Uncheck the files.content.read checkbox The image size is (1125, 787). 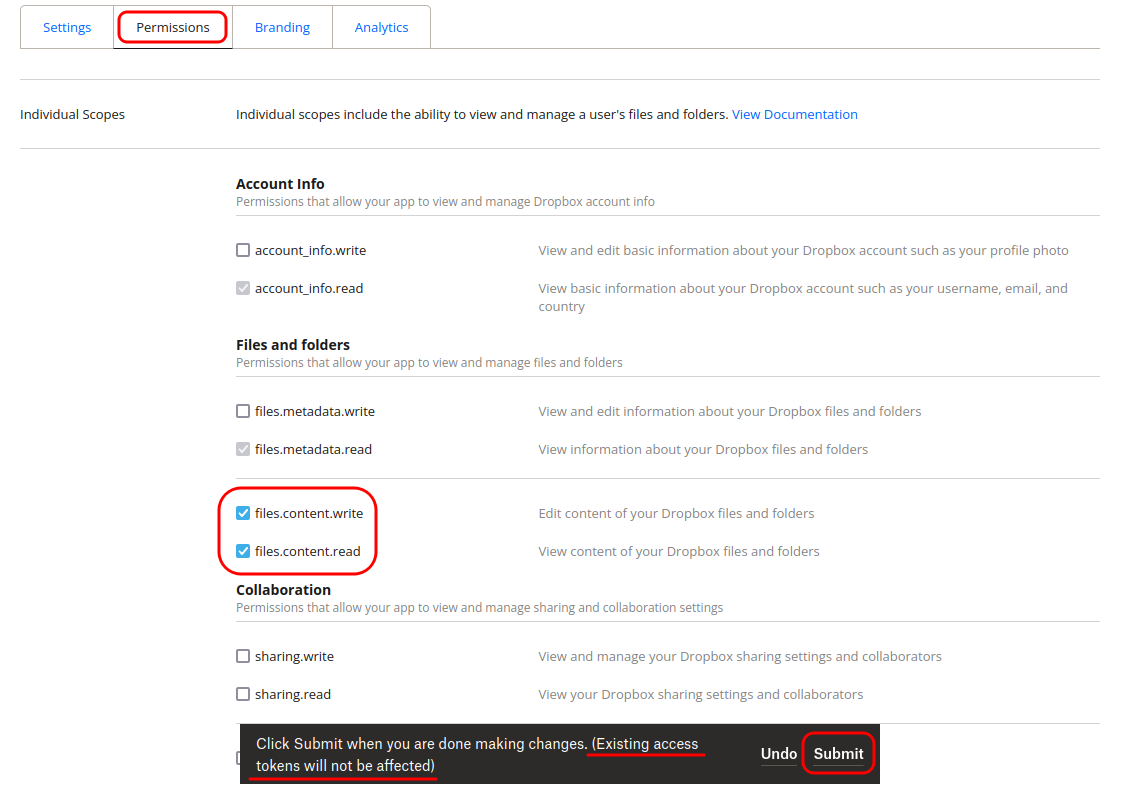tap(243, 551)
